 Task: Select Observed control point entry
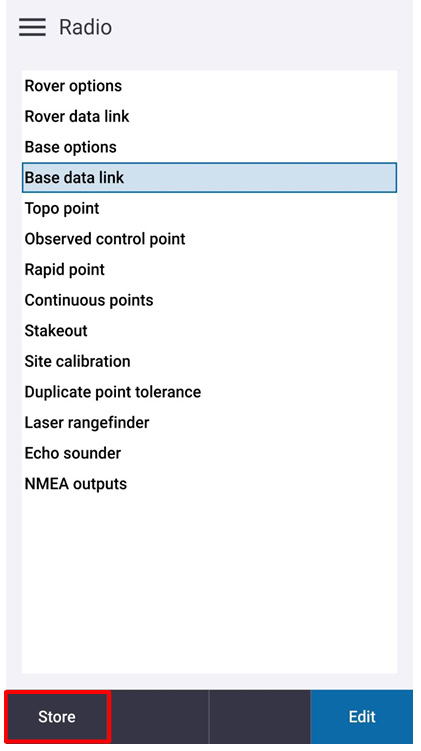tap(209, 239)
